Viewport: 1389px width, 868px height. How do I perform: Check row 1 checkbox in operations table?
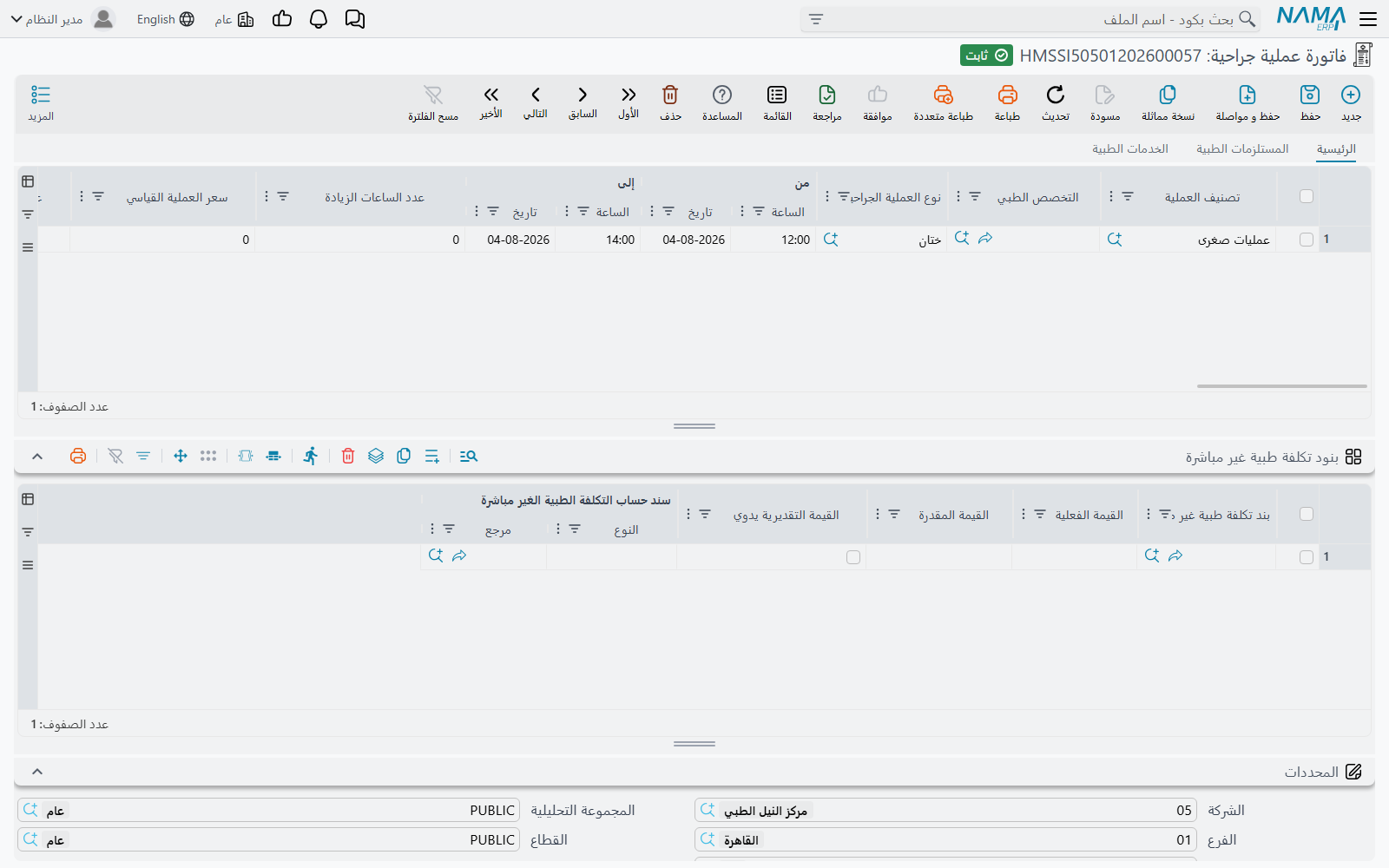[1307, 240]
